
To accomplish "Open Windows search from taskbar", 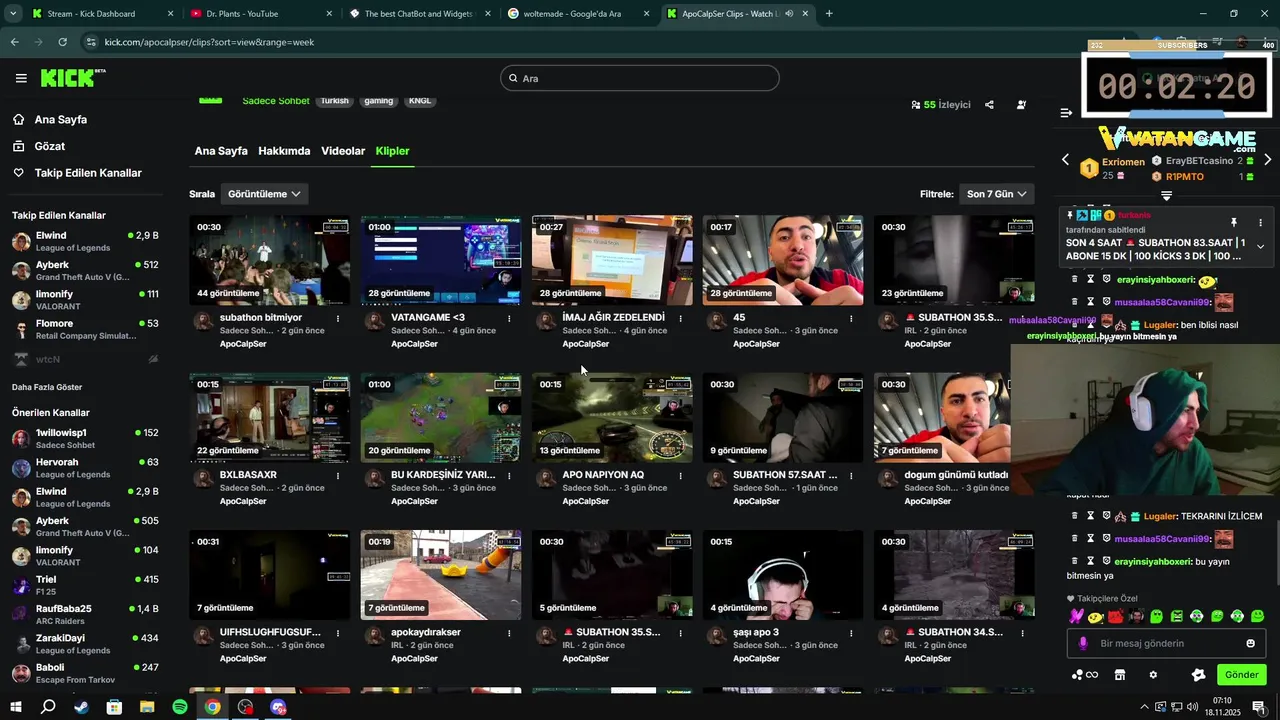I will 48,707.
